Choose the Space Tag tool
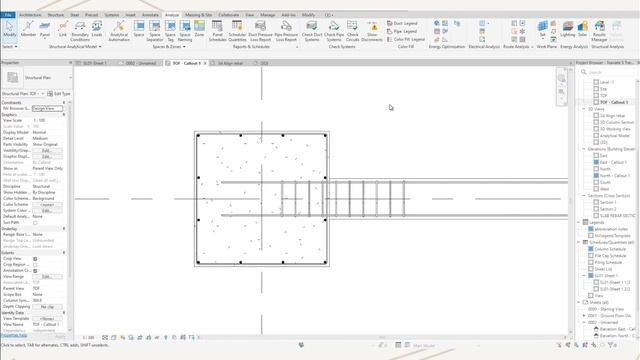The height and width of the screenshot is (360, 640). coord(170,31)
